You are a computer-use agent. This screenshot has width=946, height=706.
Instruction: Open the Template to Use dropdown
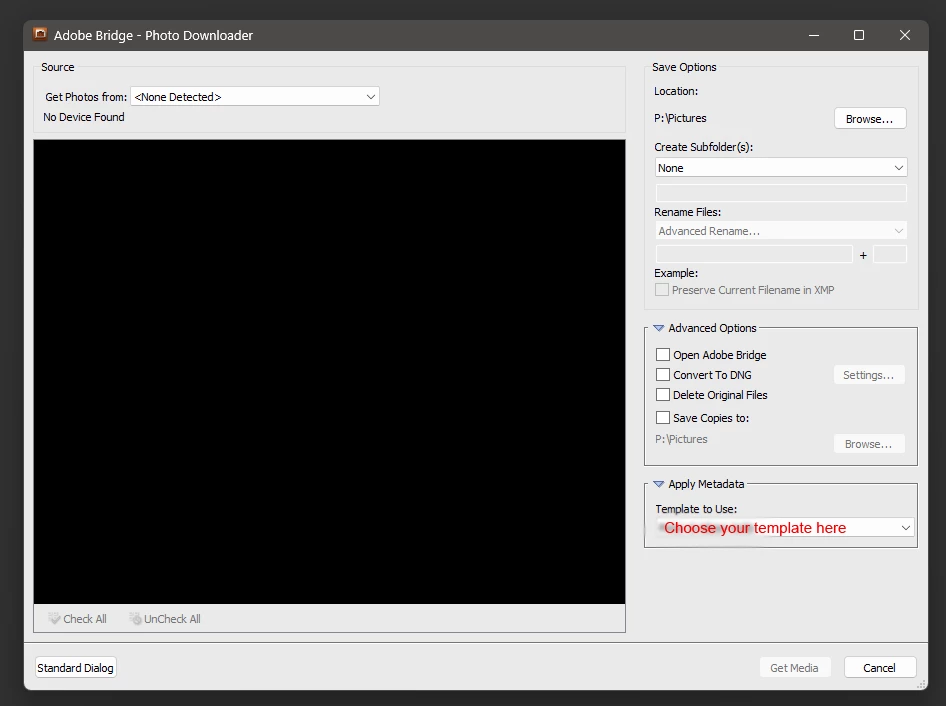(784, 527)
